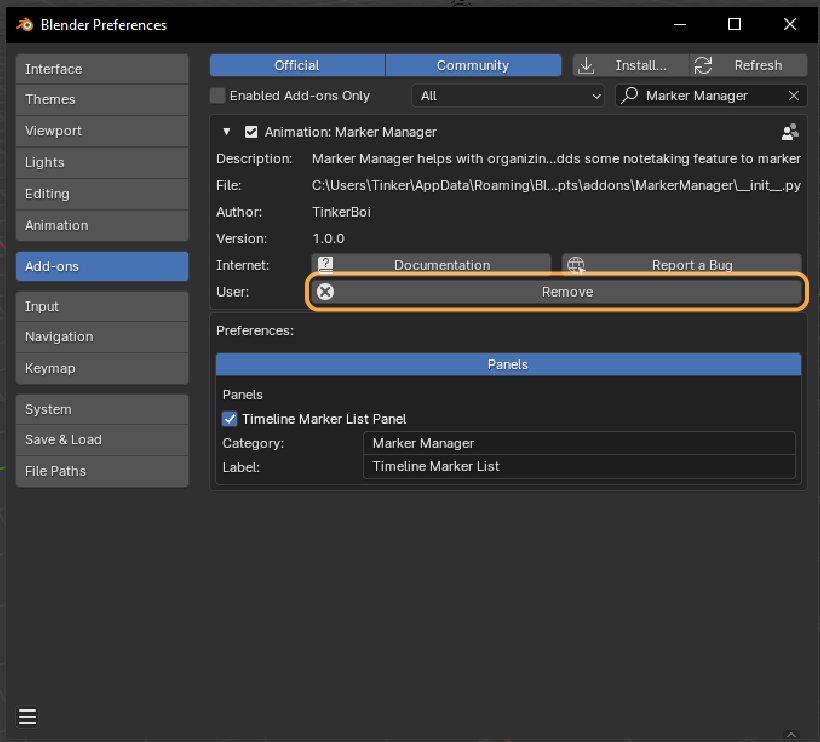Click the Install download button
The height and width of the screenshot is (742, 820).
pyautogui.click(x=630, y=65)
